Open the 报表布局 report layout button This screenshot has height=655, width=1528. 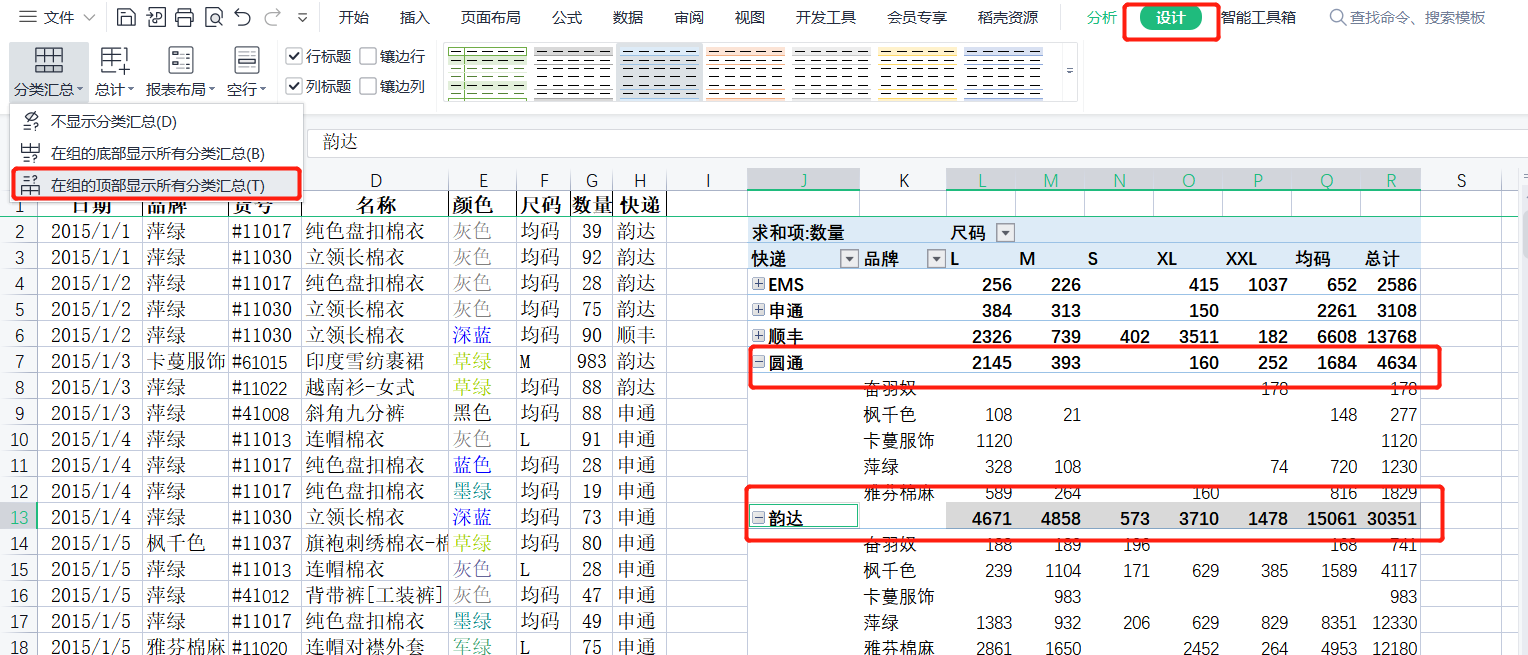pos(181,71)
